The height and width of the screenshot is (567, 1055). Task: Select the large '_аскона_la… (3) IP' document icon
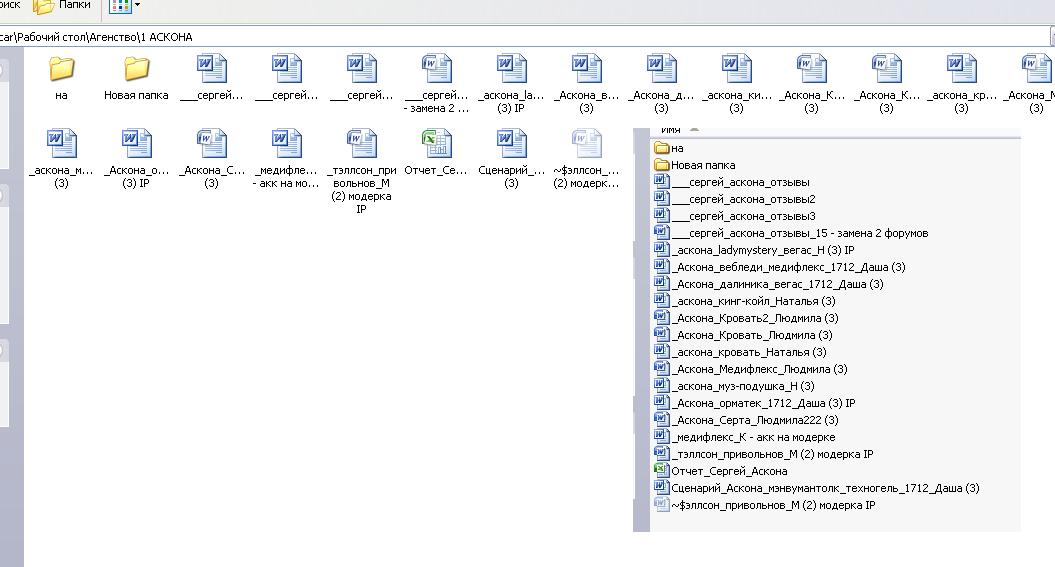[511, 69]
